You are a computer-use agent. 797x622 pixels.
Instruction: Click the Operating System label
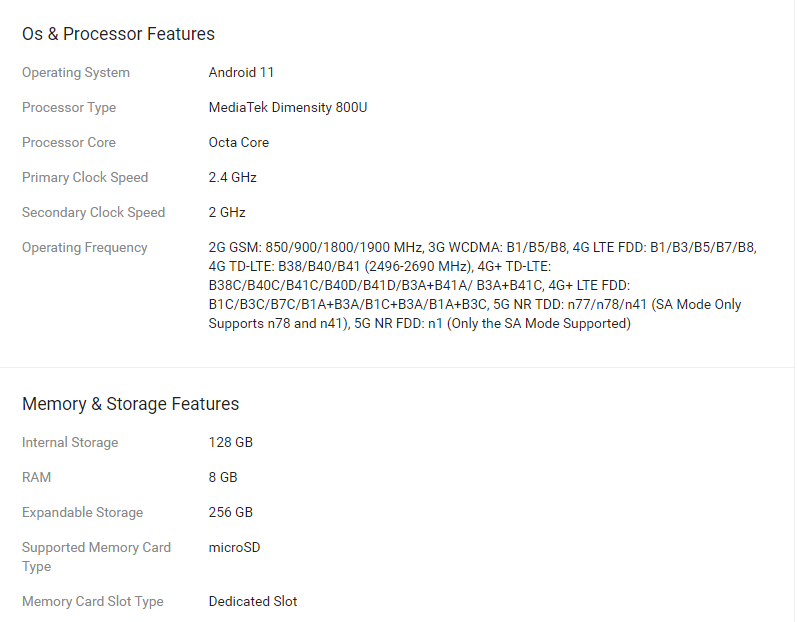(x=76, y=73)
